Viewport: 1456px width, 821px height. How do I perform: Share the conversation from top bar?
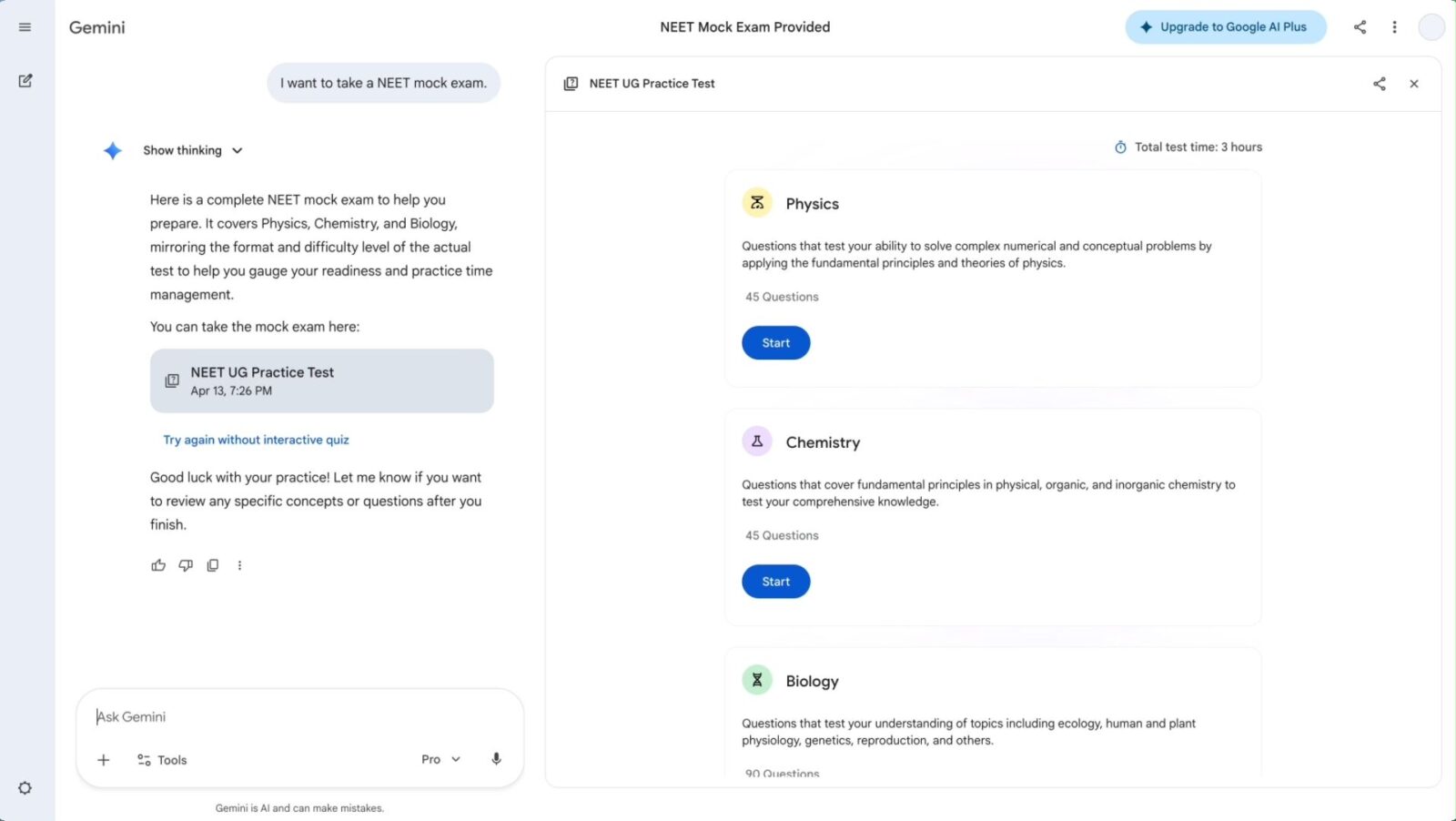click(1360, 27)
